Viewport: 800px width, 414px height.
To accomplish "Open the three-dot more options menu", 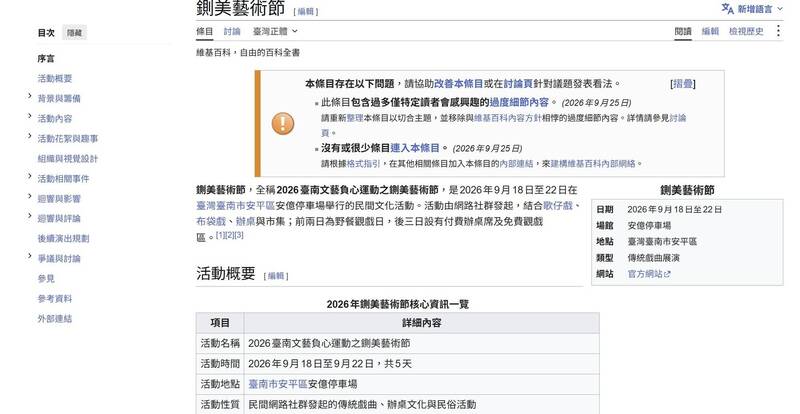I will tap(778, 31).
